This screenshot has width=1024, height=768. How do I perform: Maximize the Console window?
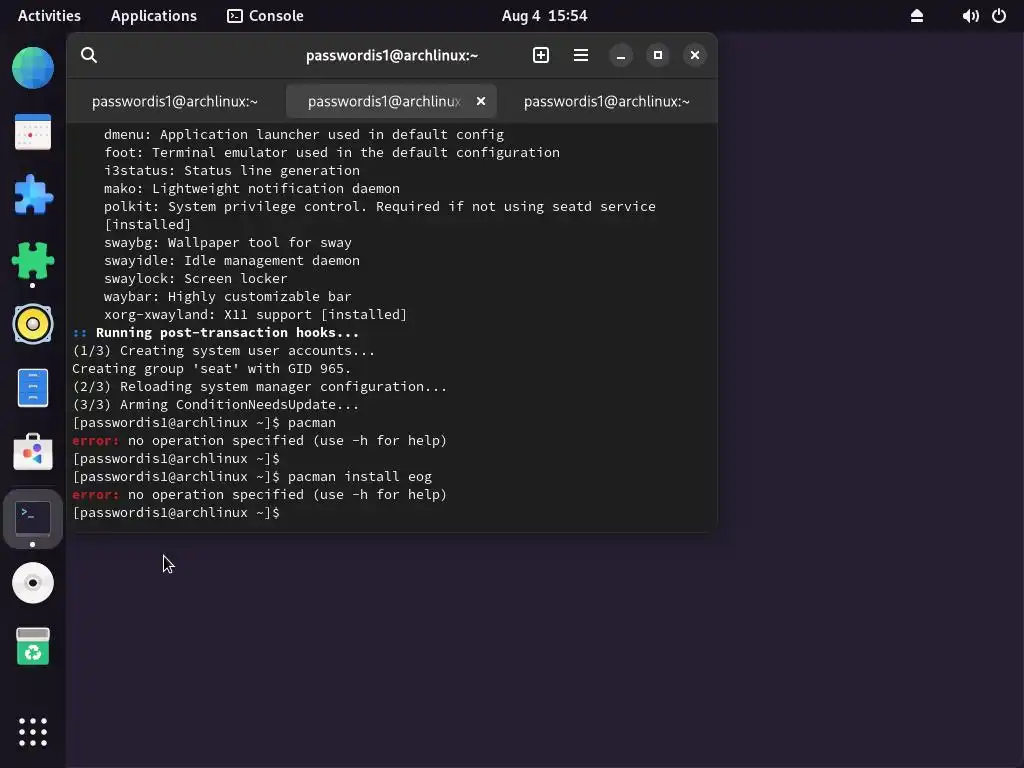tap(658, 56)
